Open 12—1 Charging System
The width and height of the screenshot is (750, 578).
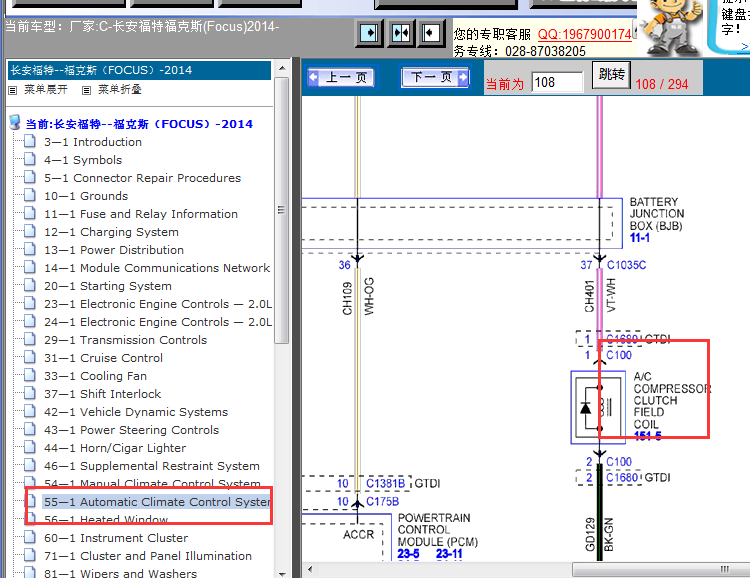111,232
